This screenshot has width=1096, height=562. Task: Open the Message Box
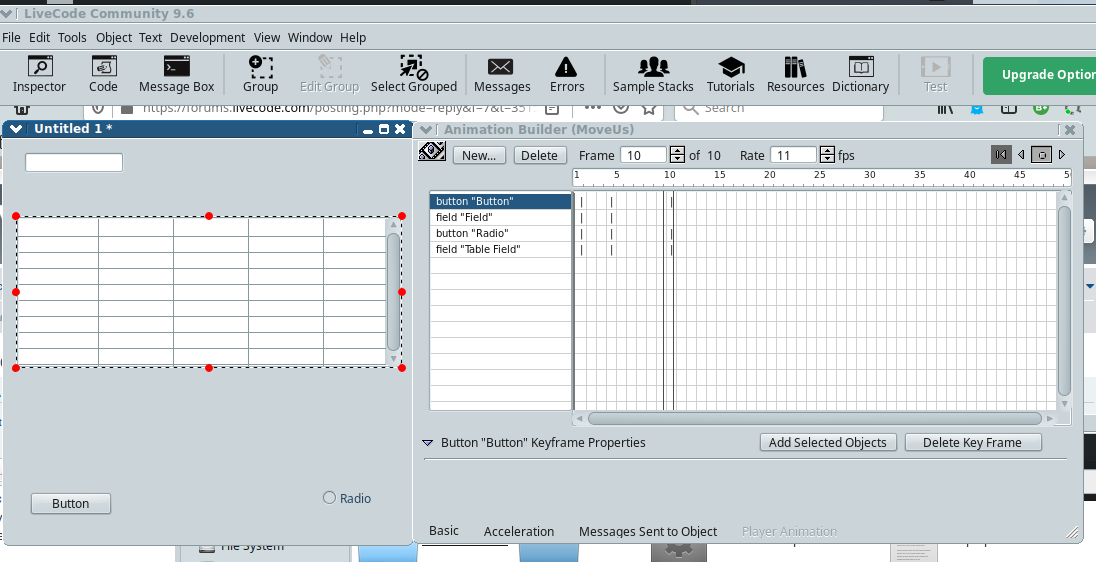[x=176, y=75]
